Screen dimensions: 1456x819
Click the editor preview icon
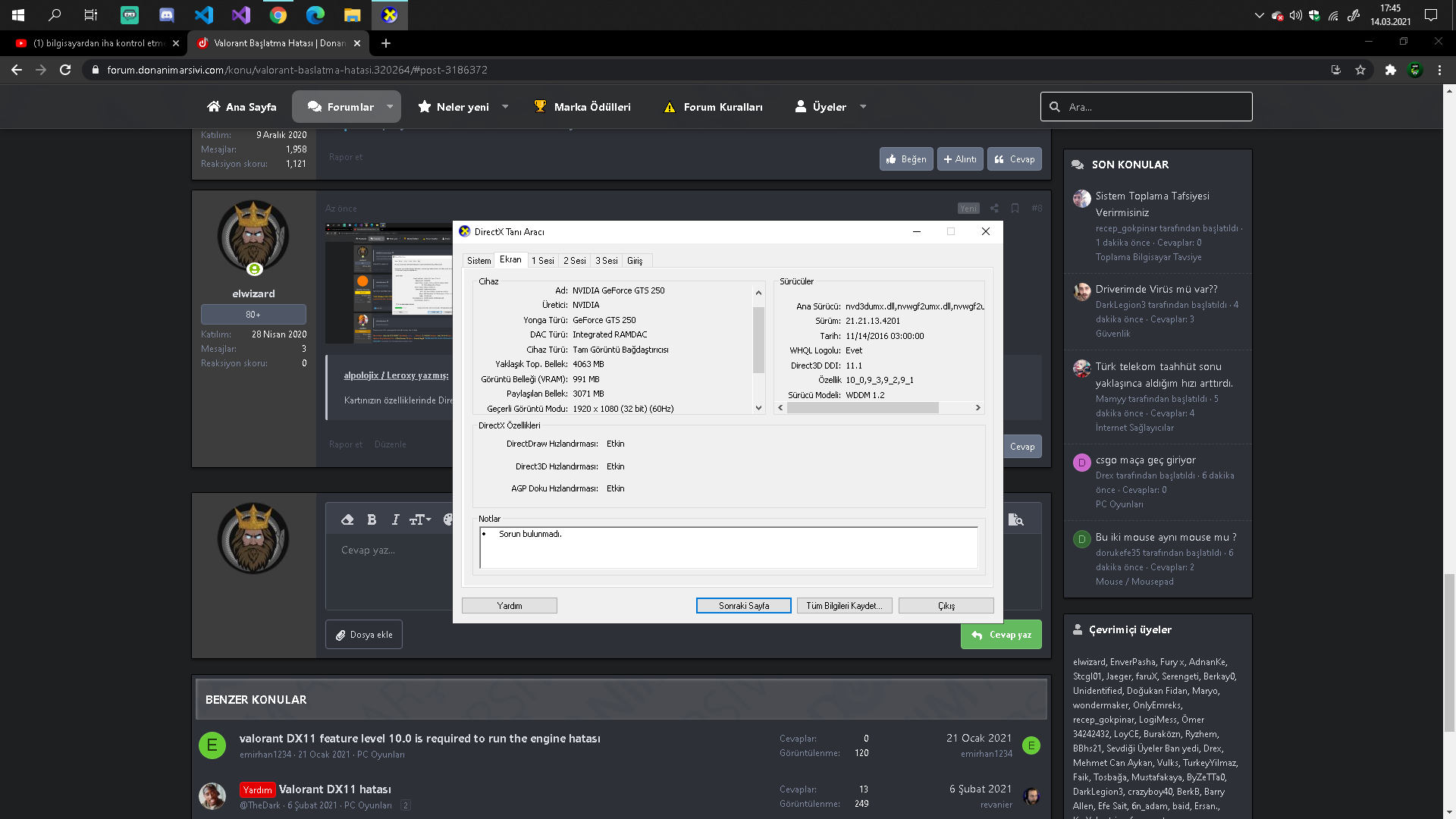[x=1015, y=519]
